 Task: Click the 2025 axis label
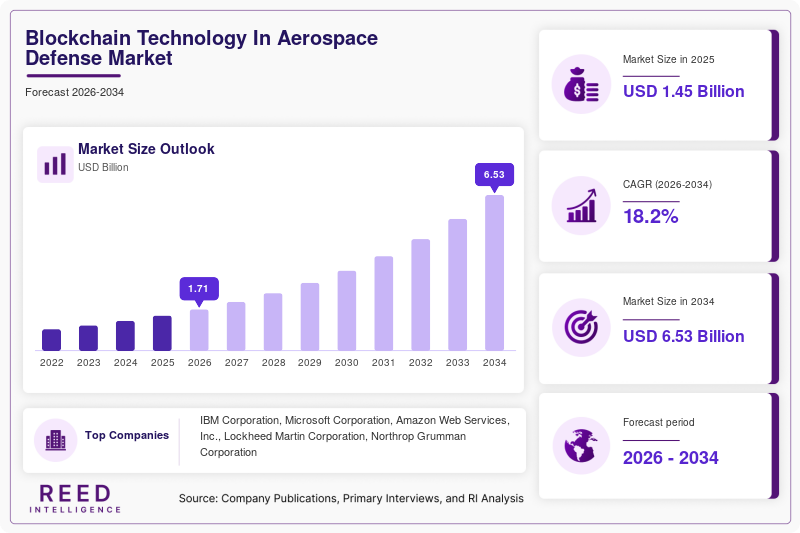click(163, 363)
